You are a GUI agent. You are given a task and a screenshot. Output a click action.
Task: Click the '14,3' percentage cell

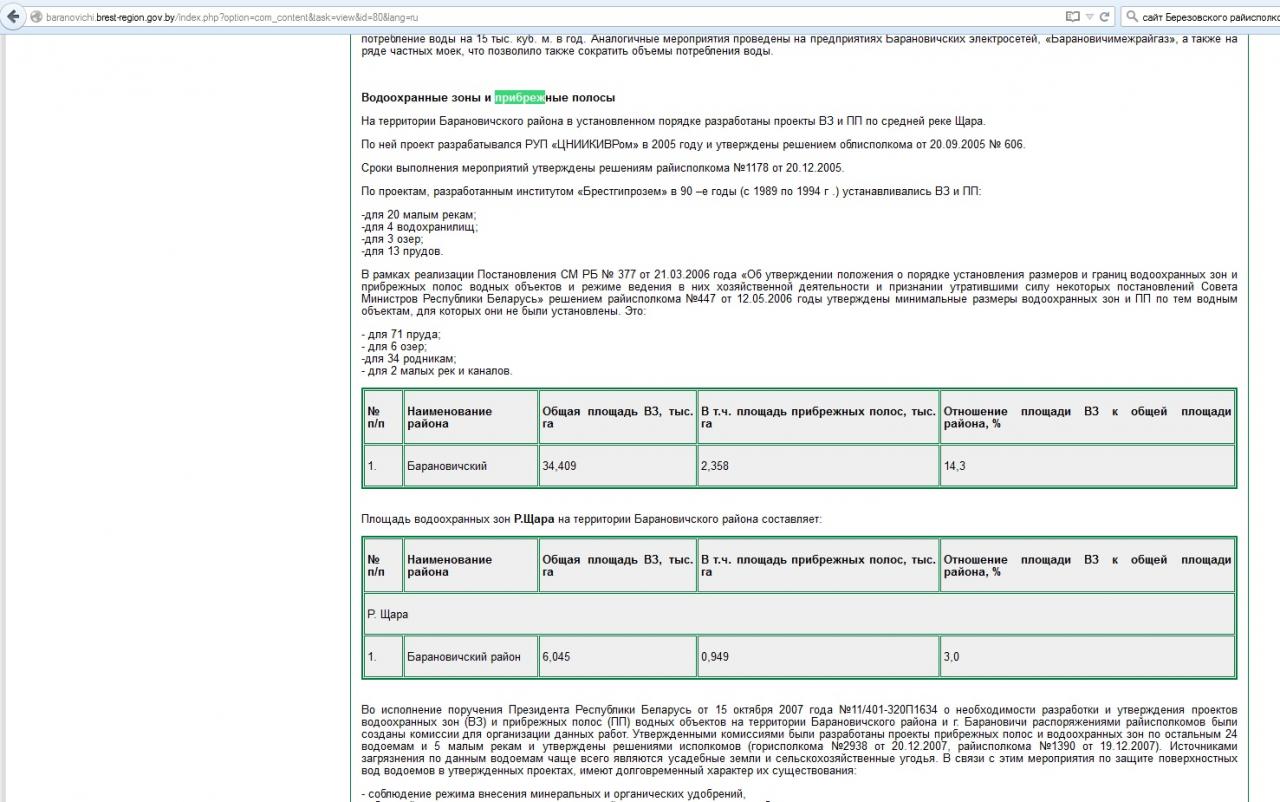point(955,466)
